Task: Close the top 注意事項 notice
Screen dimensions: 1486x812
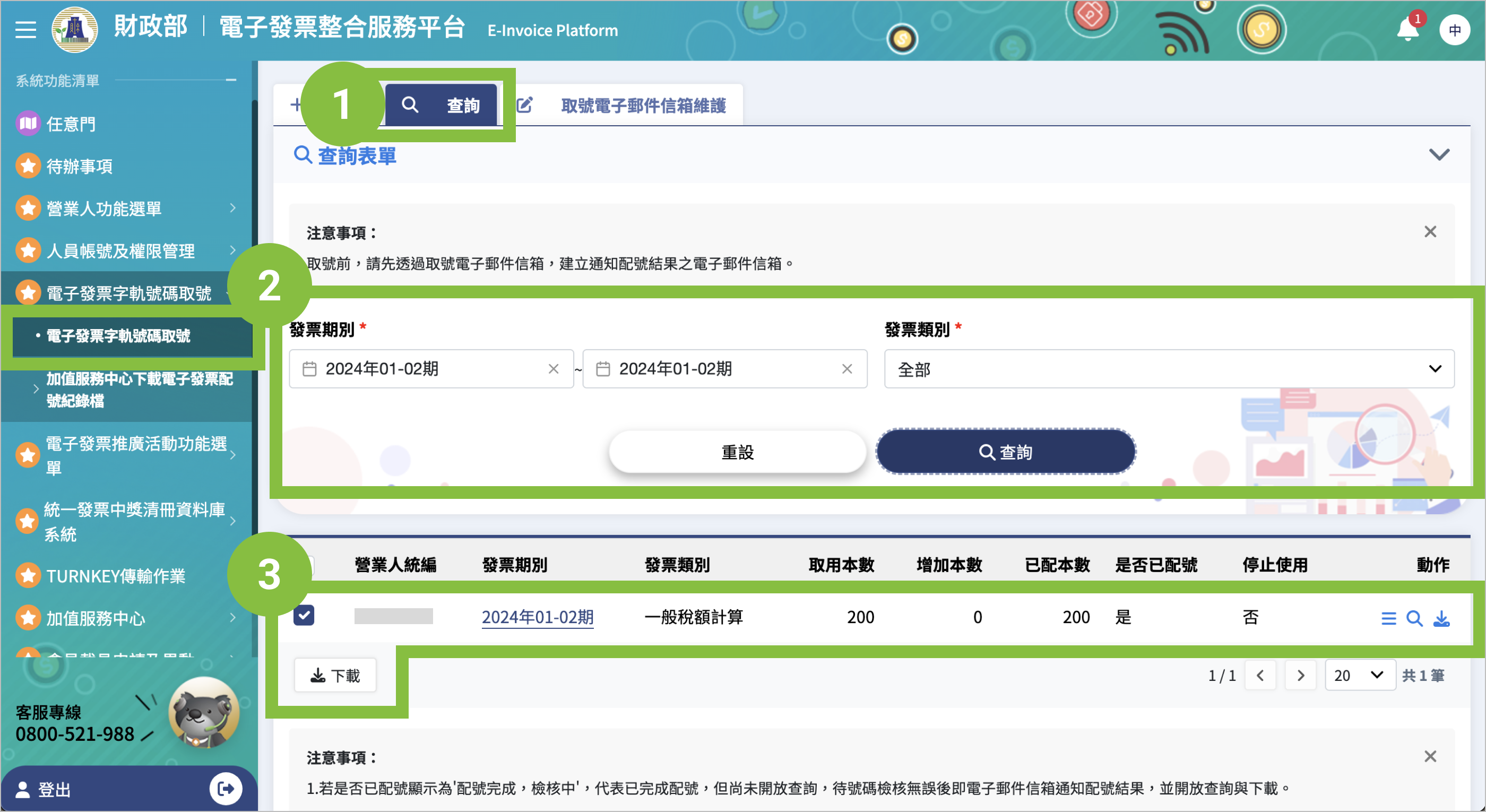Action: (x=1430, y=232)
